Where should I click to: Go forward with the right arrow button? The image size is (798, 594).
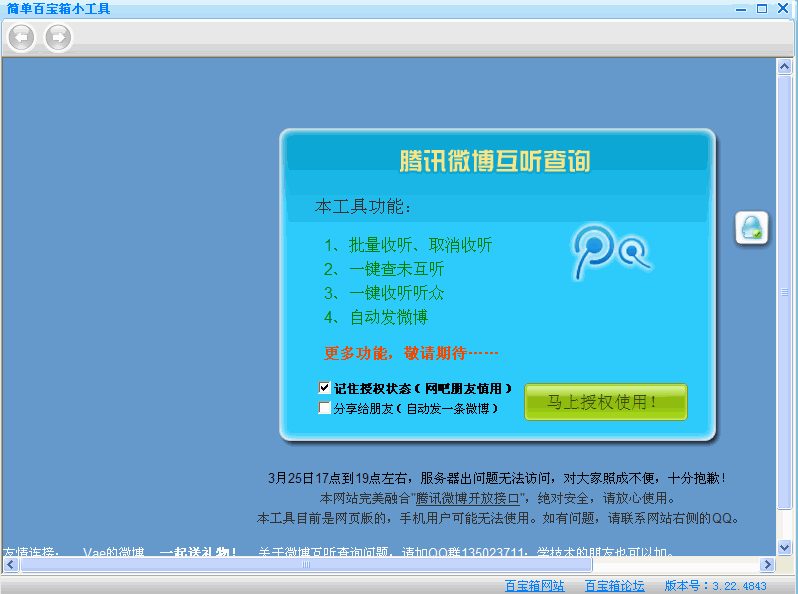tap(59, 37)
